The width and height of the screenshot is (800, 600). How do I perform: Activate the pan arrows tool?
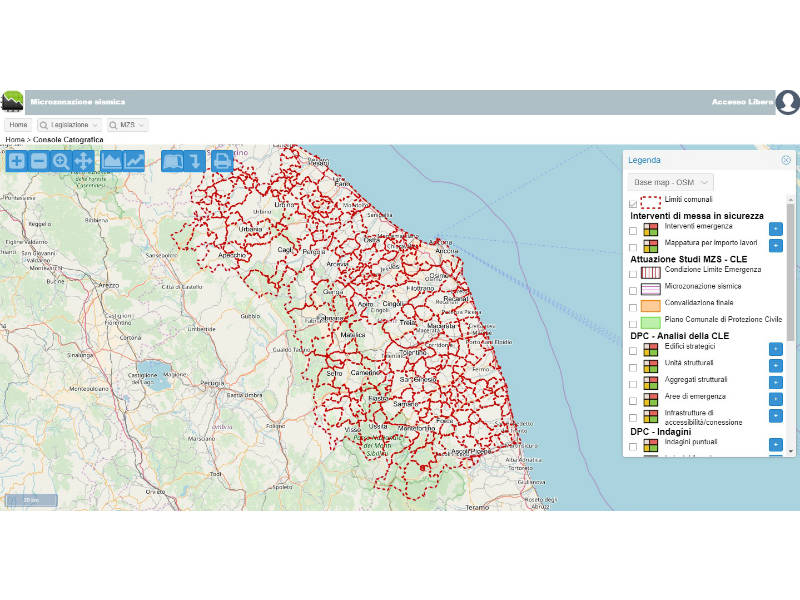click(83, 161)
